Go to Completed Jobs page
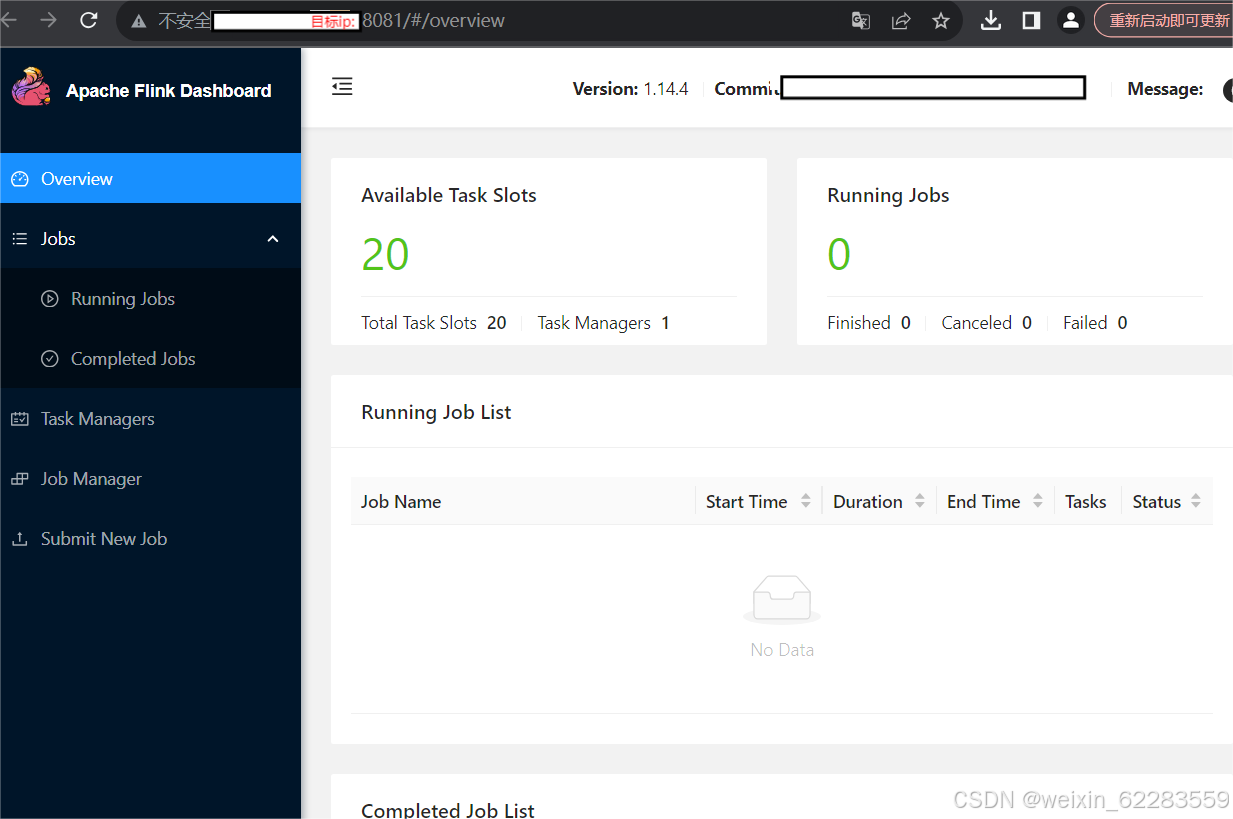The width and height of the screenshot is (1233, 819). (x=150, y=359)
